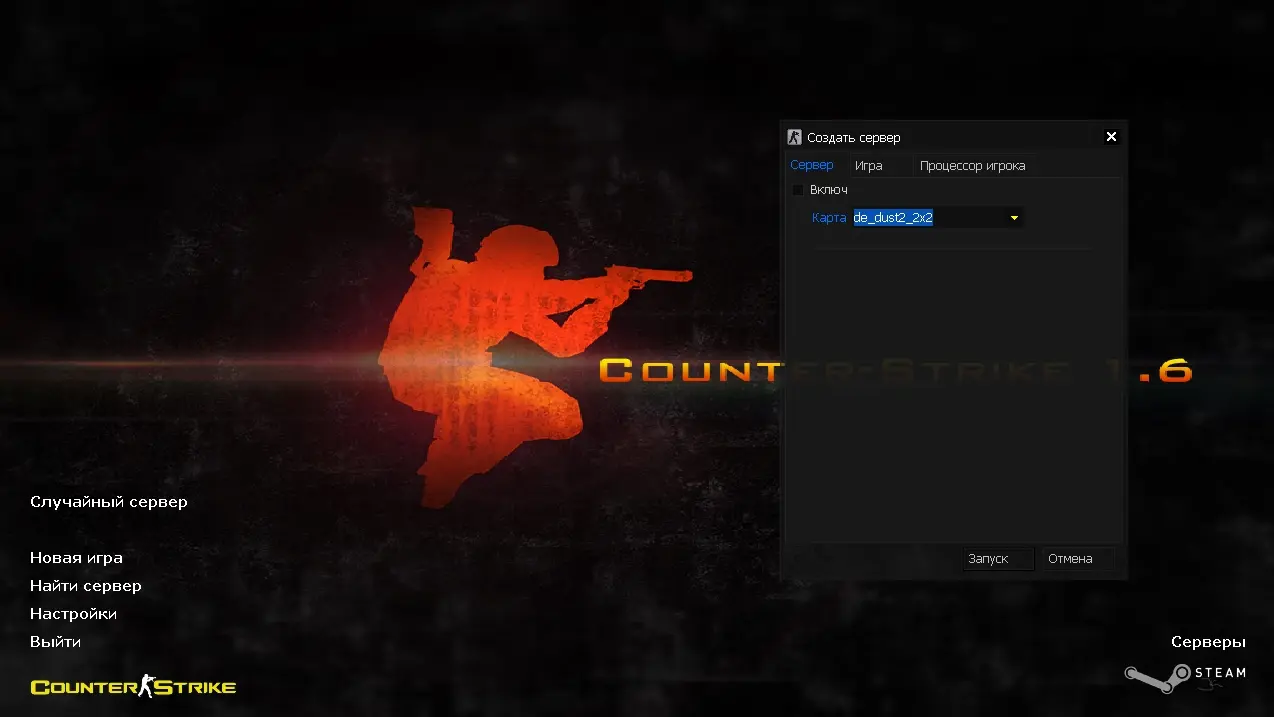Switch to the Игра tab
The image size is (1274, 717).
pyautogui.click(x=868, y=165)
